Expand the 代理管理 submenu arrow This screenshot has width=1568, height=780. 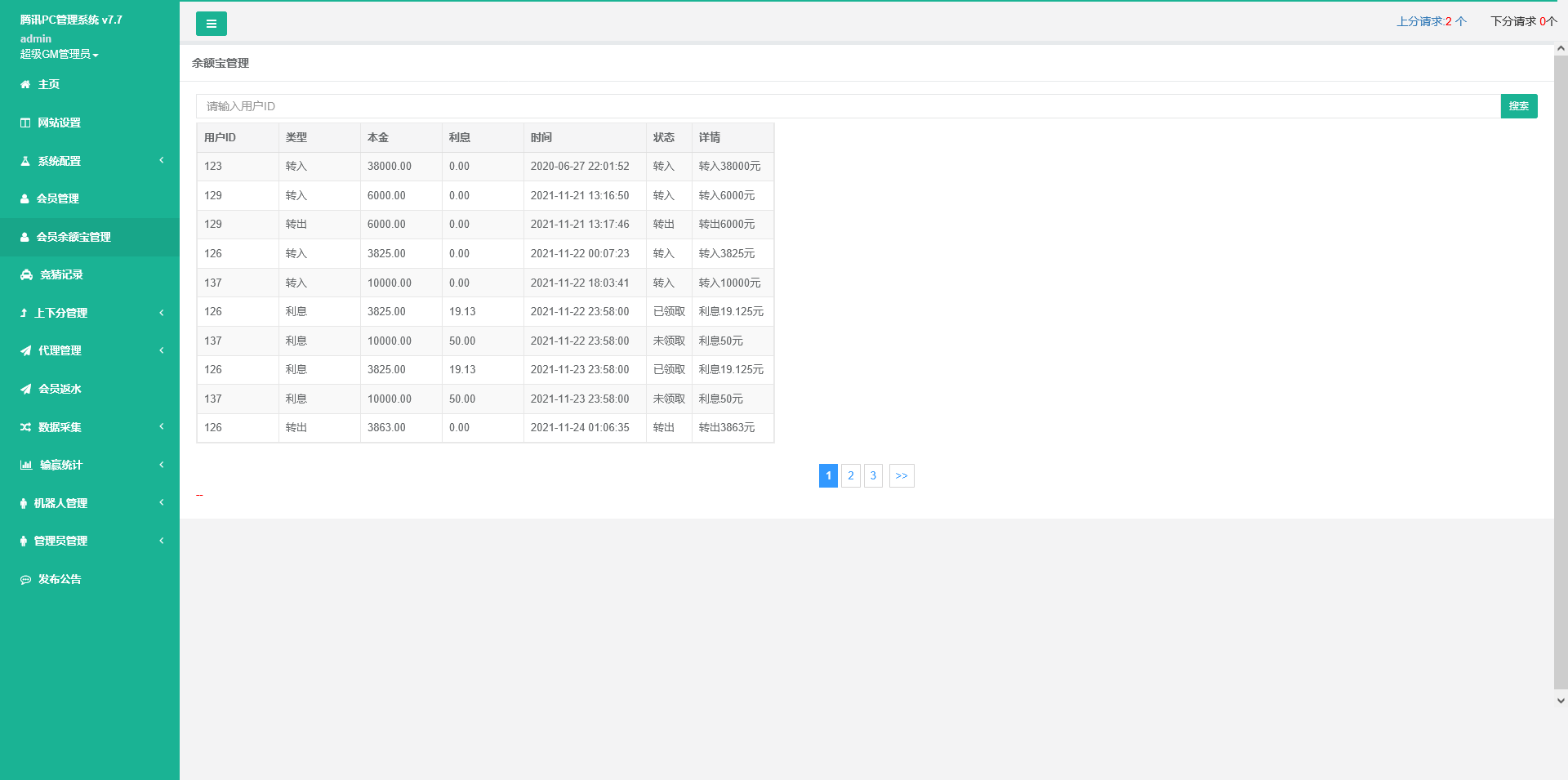coord(162,350)
